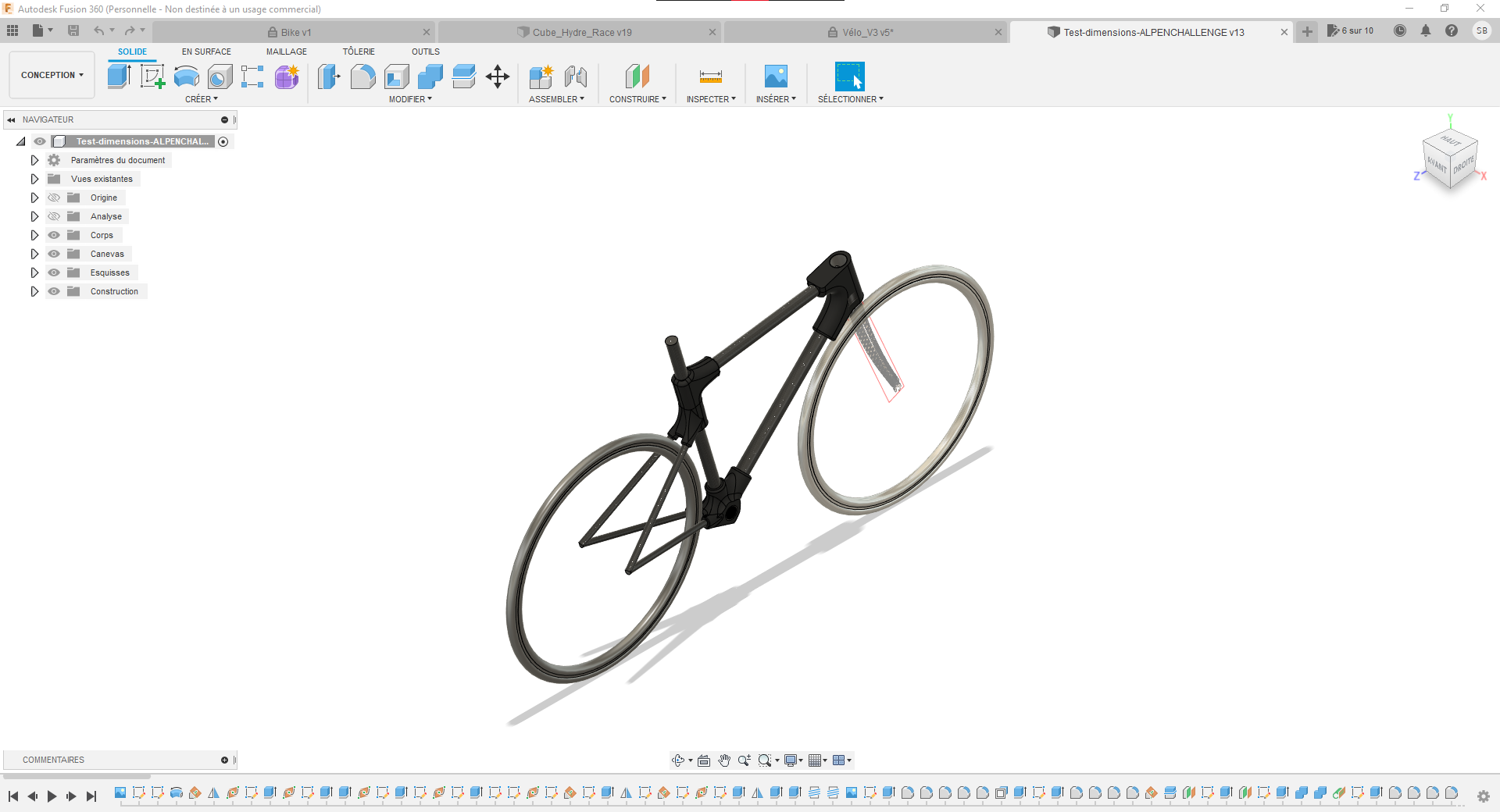Click the Create Sketch icon

pyautogui.click(x=152, y=77)
